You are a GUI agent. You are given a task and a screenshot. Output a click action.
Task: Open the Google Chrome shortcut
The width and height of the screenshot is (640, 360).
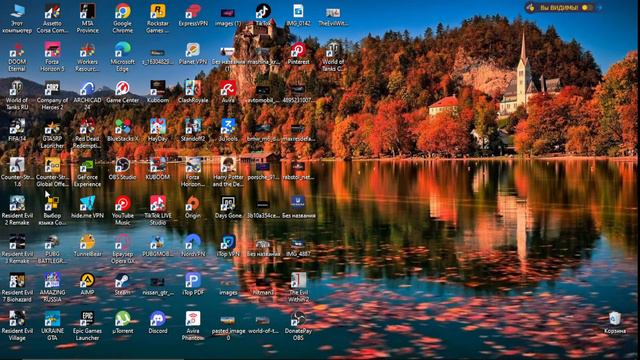point(122,18)
